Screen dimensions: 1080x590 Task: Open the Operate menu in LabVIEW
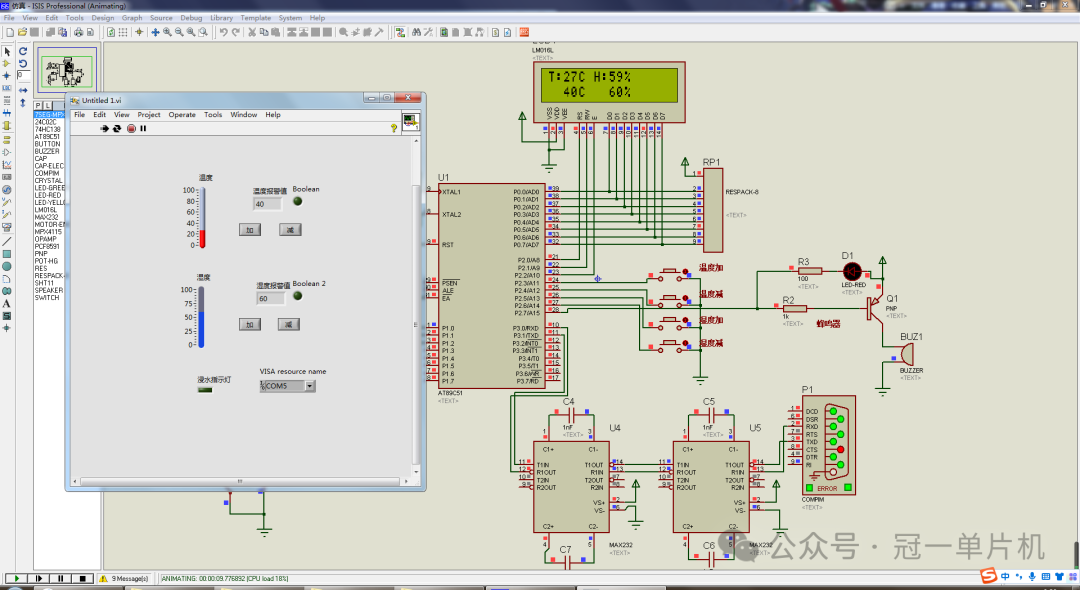(x=182, y=114)
